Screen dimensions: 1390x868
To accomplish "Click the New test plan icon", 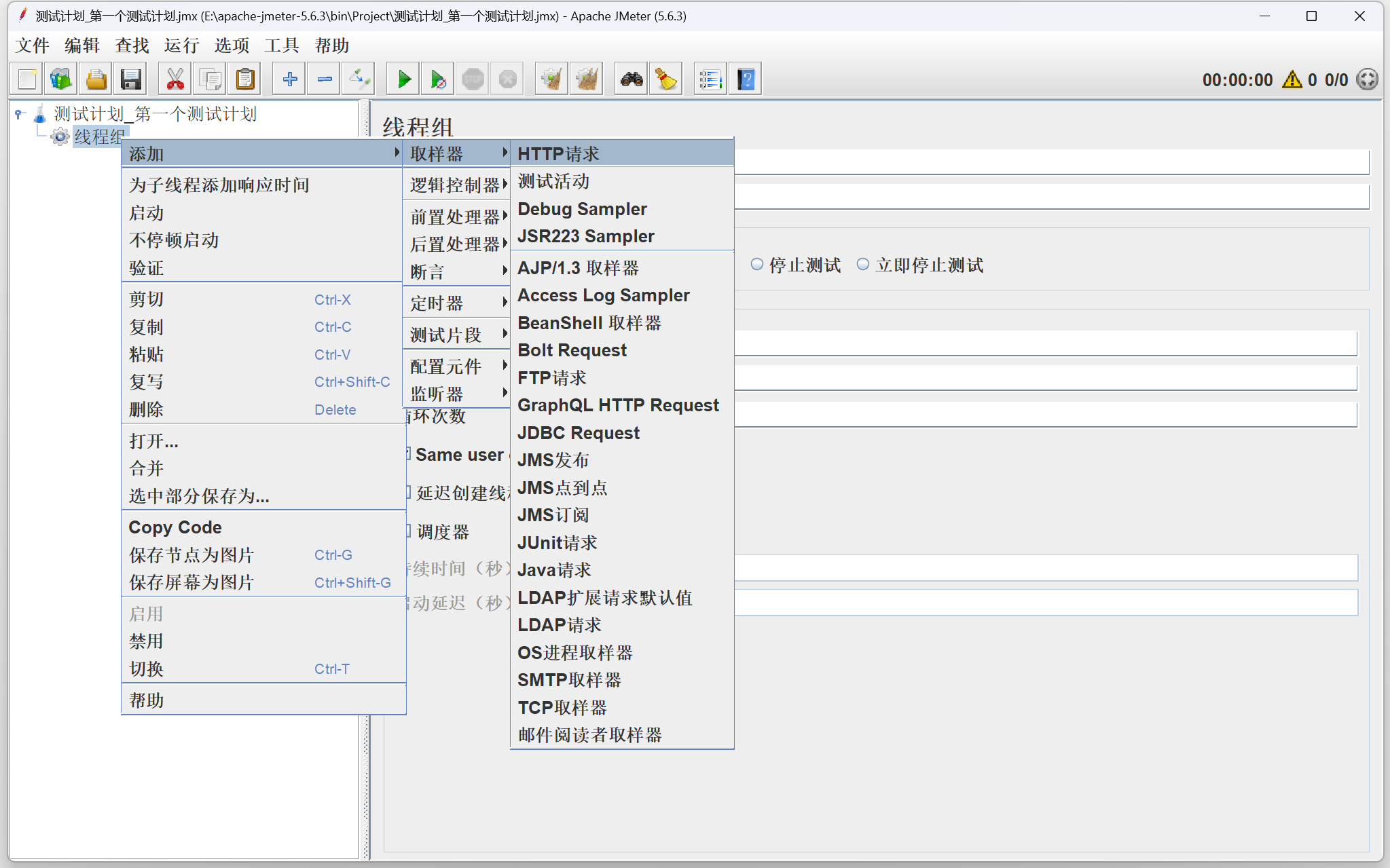I will (27, 79).
